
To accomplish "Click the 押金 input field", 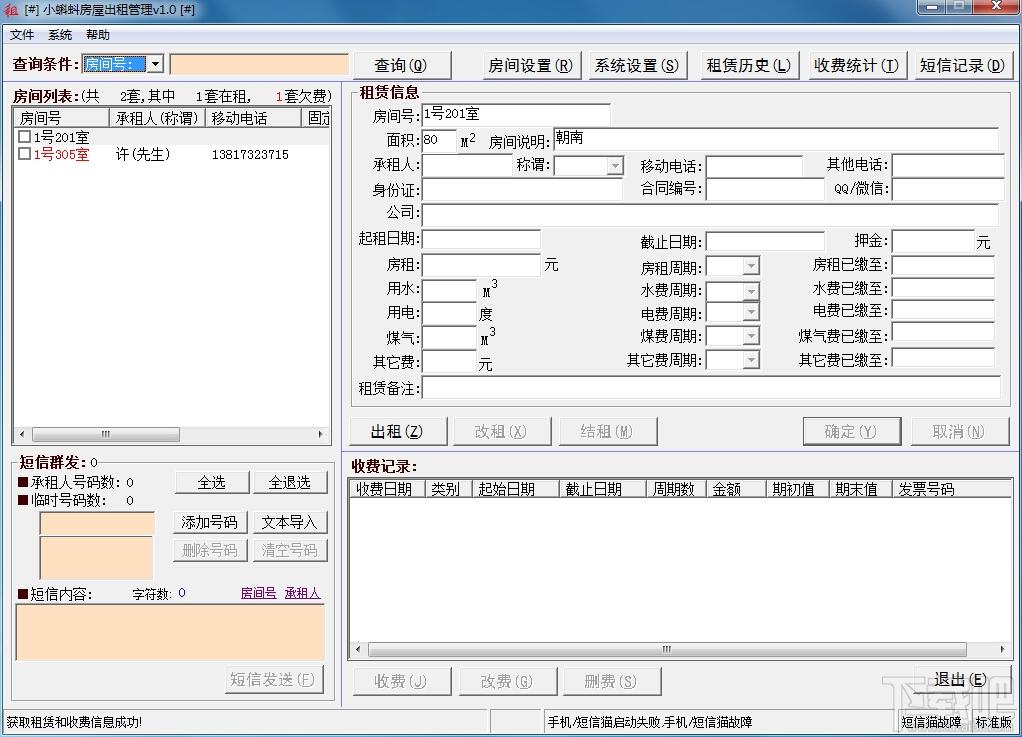I will click(x=933, y=241).
